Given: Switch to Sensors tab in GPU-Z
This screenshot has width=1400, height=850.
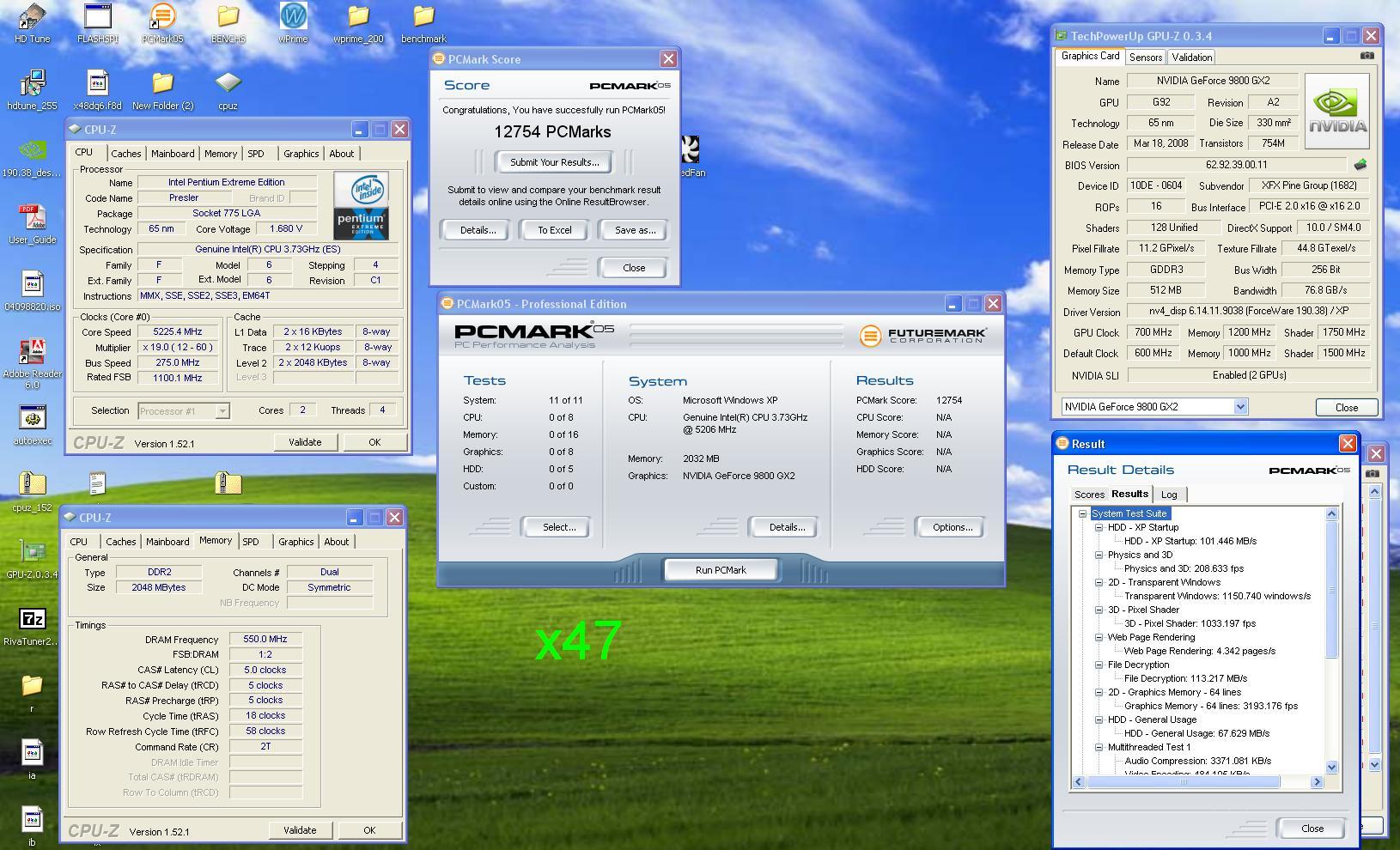Looking at the screenshot, I should (1146, 58).
